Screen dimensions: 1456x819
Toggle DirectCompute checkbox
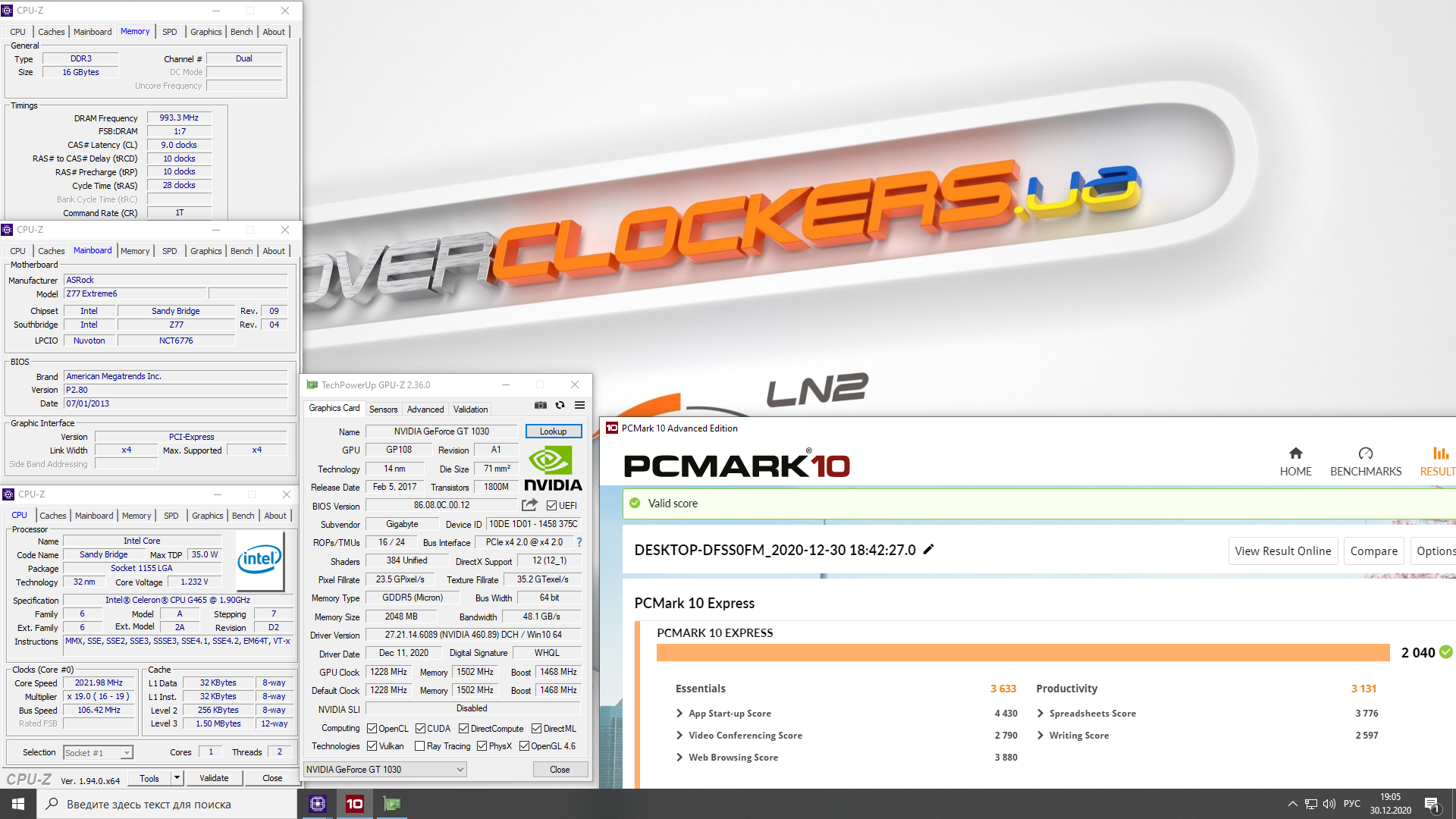click(463, 729)
